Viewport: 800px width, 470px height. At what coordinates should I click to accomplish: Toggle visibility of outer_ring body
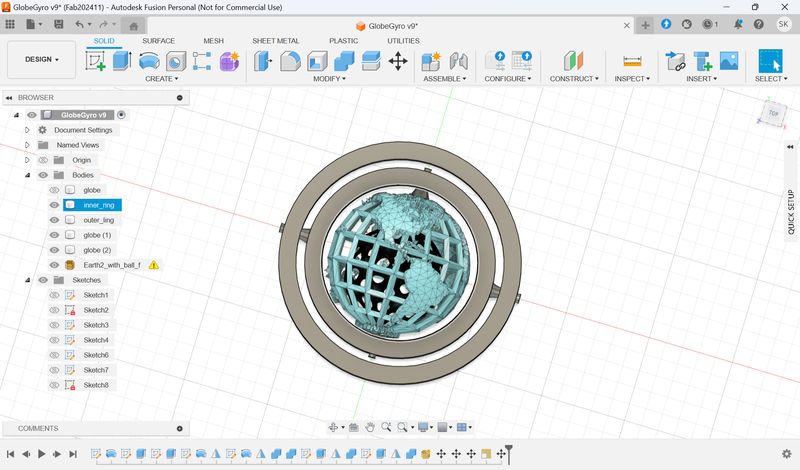[54, 220]
